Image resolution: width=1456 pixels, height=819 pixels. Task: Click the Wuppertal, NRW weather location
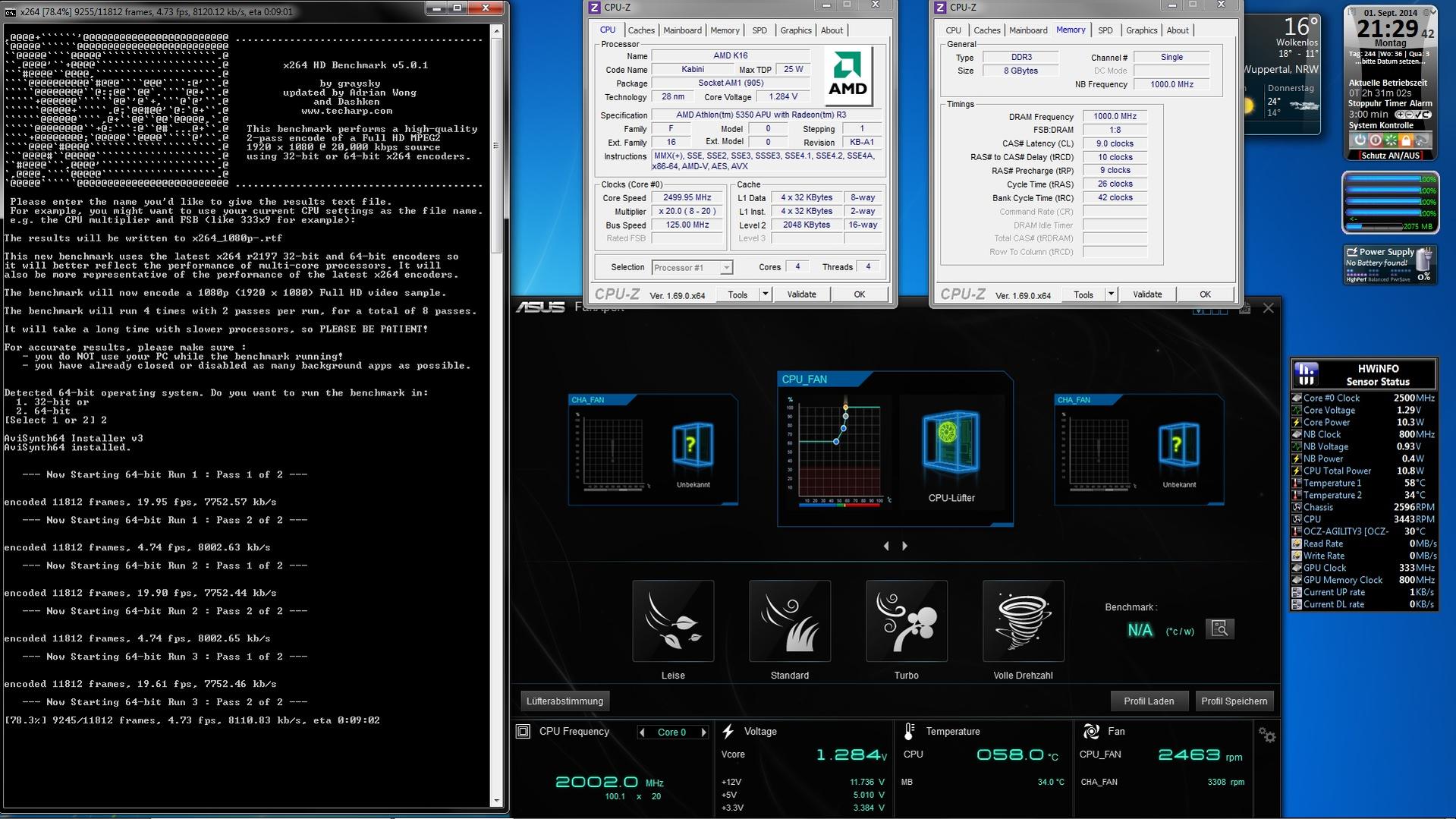pyautogui.click(x=1281, y=69)
